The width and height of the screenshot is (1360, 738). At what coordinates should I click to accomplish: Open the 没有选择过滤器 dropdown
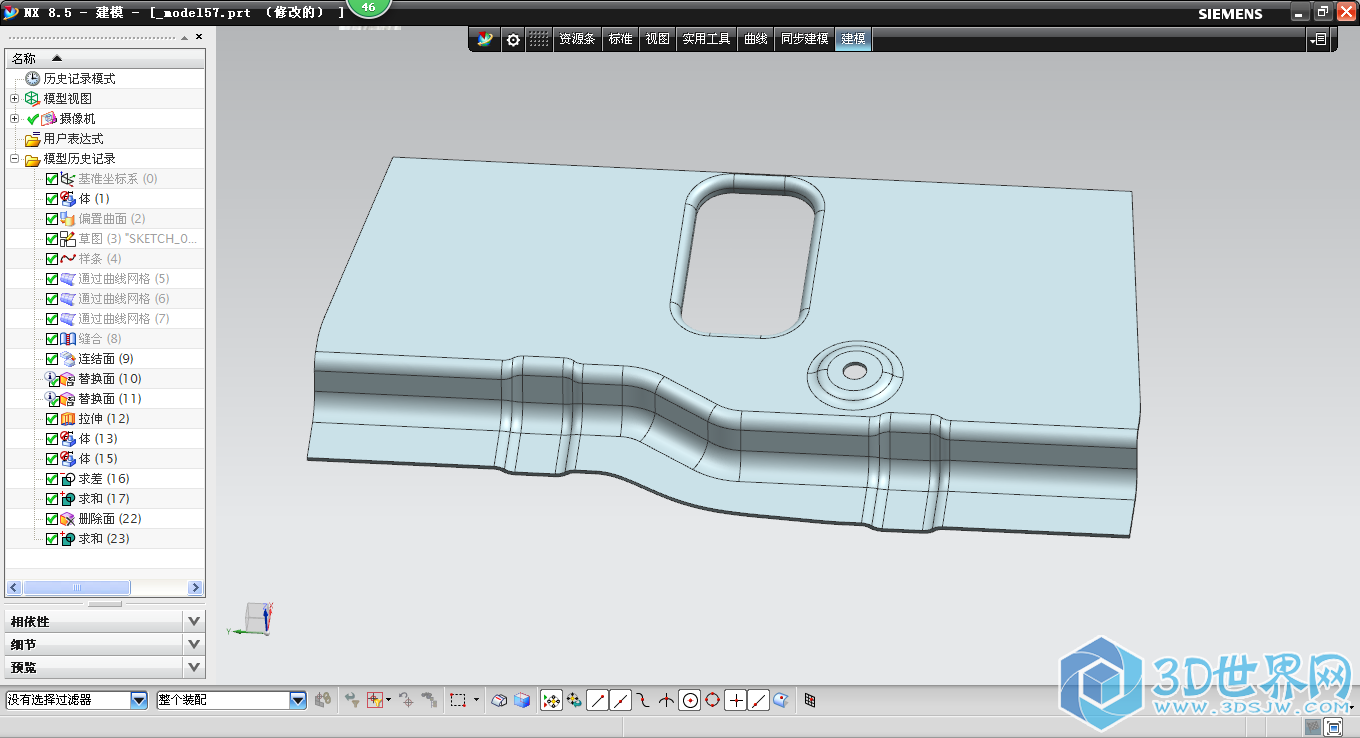139,700
